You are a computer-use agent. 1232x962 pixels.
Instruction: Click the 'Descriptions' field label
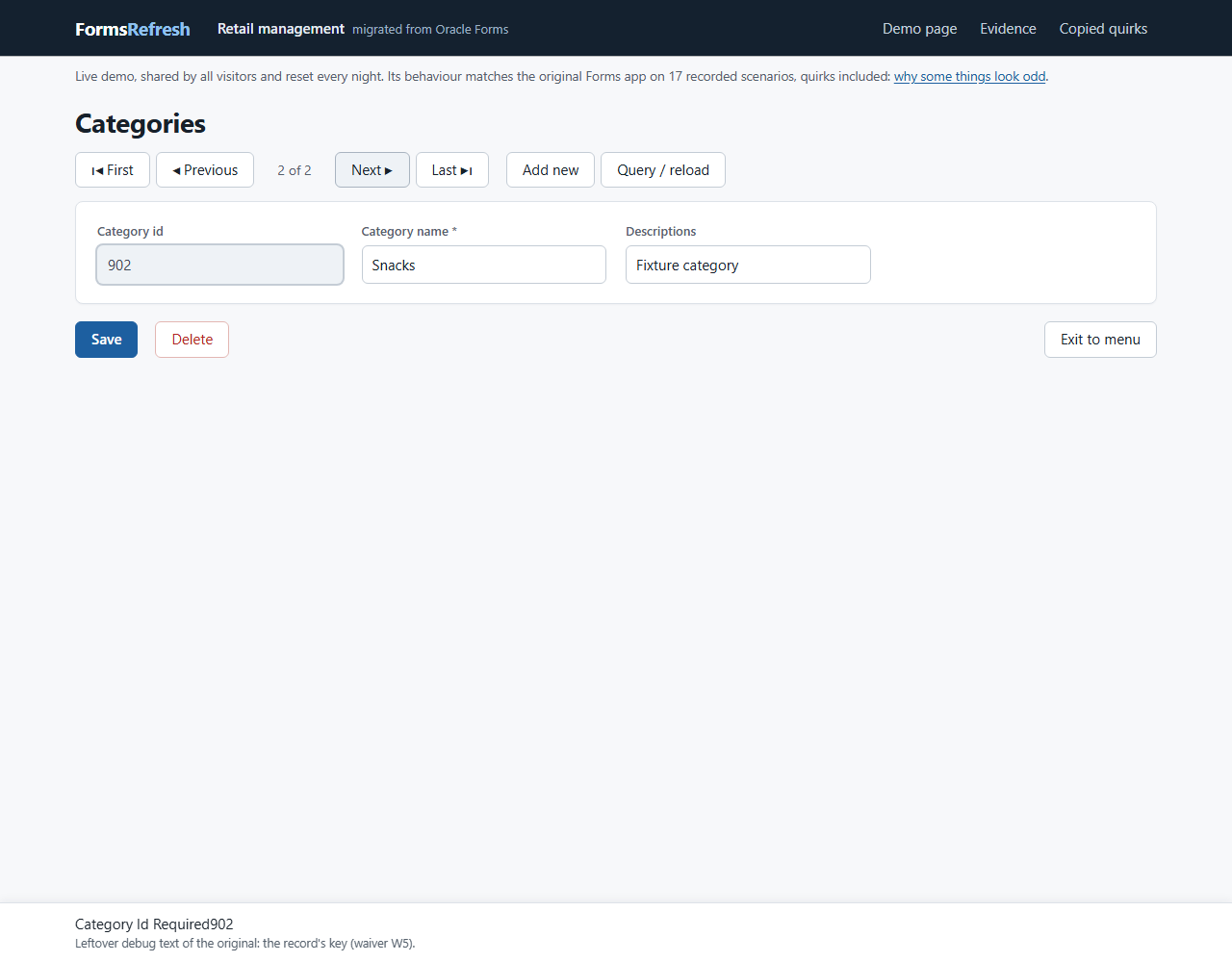pyautogui.click(x=661, y=232)
